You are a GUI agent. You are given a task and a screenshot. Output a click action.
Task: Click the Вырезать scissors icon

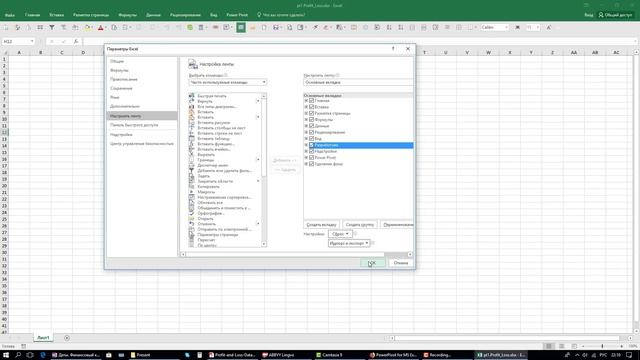coord(191,154)
